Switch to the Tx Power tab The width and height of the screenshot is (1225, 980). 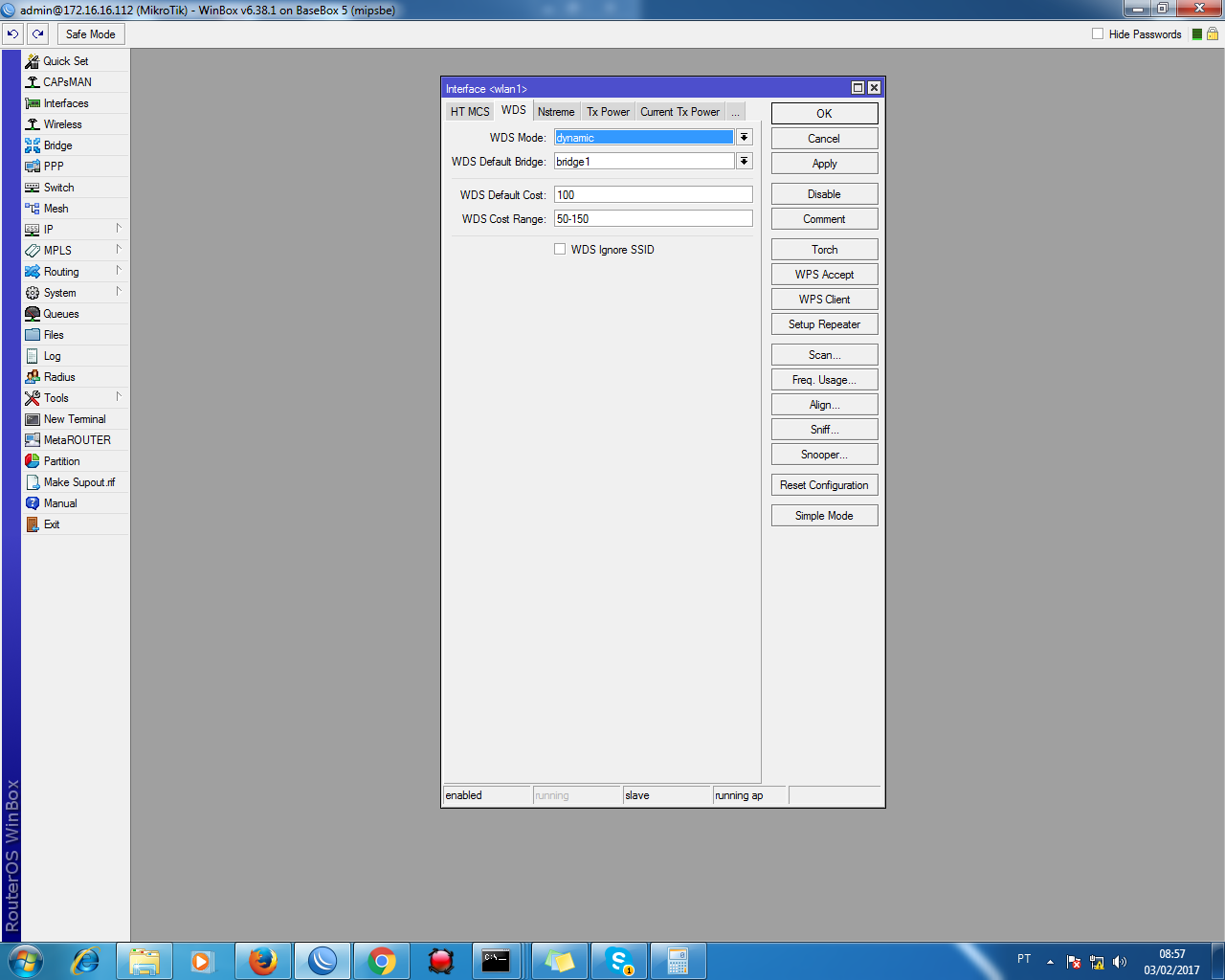[x=608, y=112]
